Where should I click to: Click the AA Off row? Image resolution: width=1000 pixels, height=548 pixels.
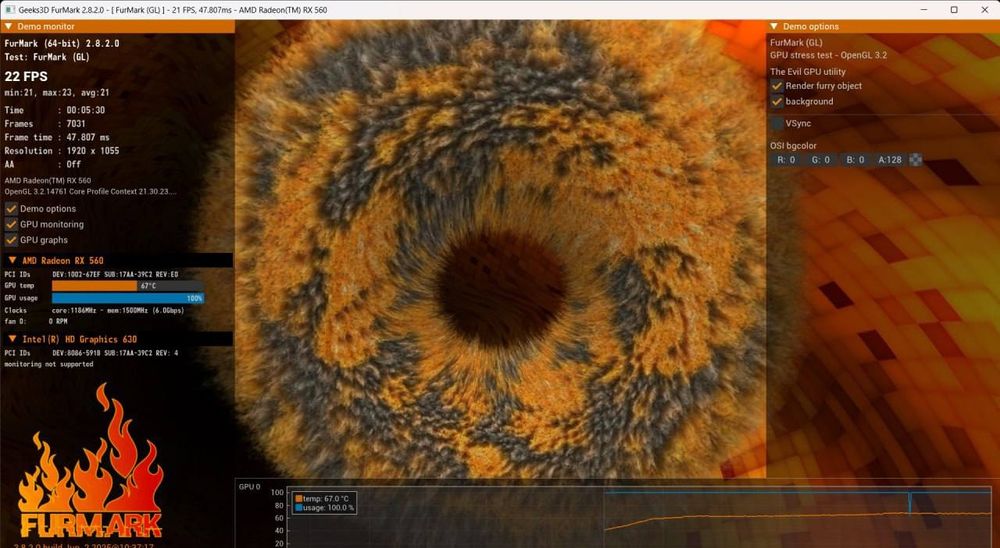tap(43, 165)
